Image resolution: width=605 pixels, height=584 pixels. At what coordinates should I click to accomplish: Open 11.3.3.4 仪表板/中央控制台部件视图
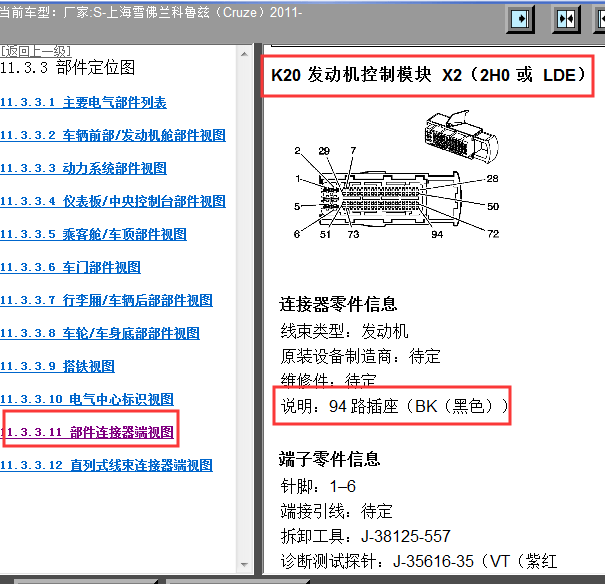[x=113, y=201]
